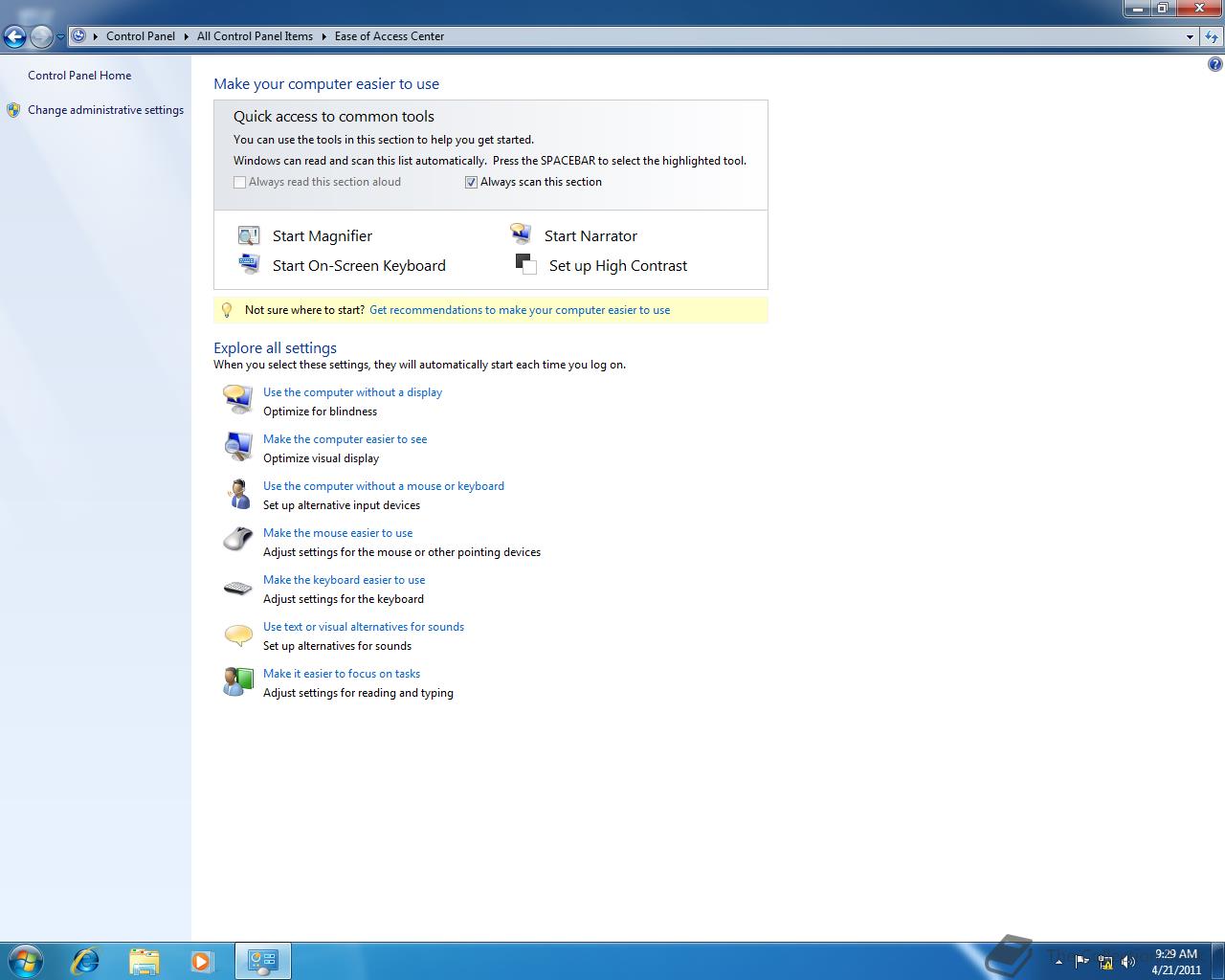The width and height of the screenshot is (1225, 980).
Task: Click Start Magnifier text
Action: point(323,236)
